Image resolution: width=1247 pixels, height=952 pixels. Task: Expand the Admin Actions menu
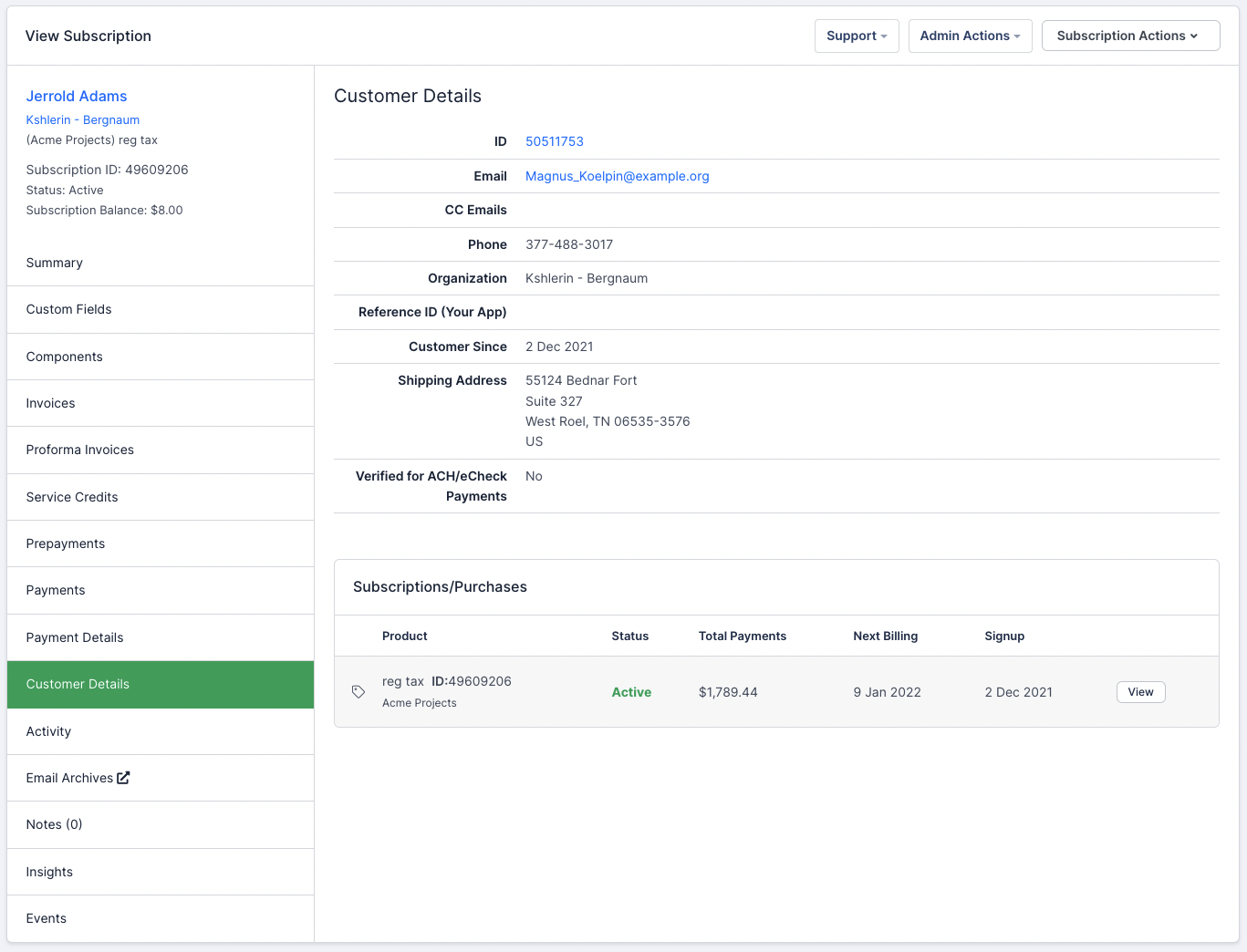pyautogui.click(x=969, y=36)
